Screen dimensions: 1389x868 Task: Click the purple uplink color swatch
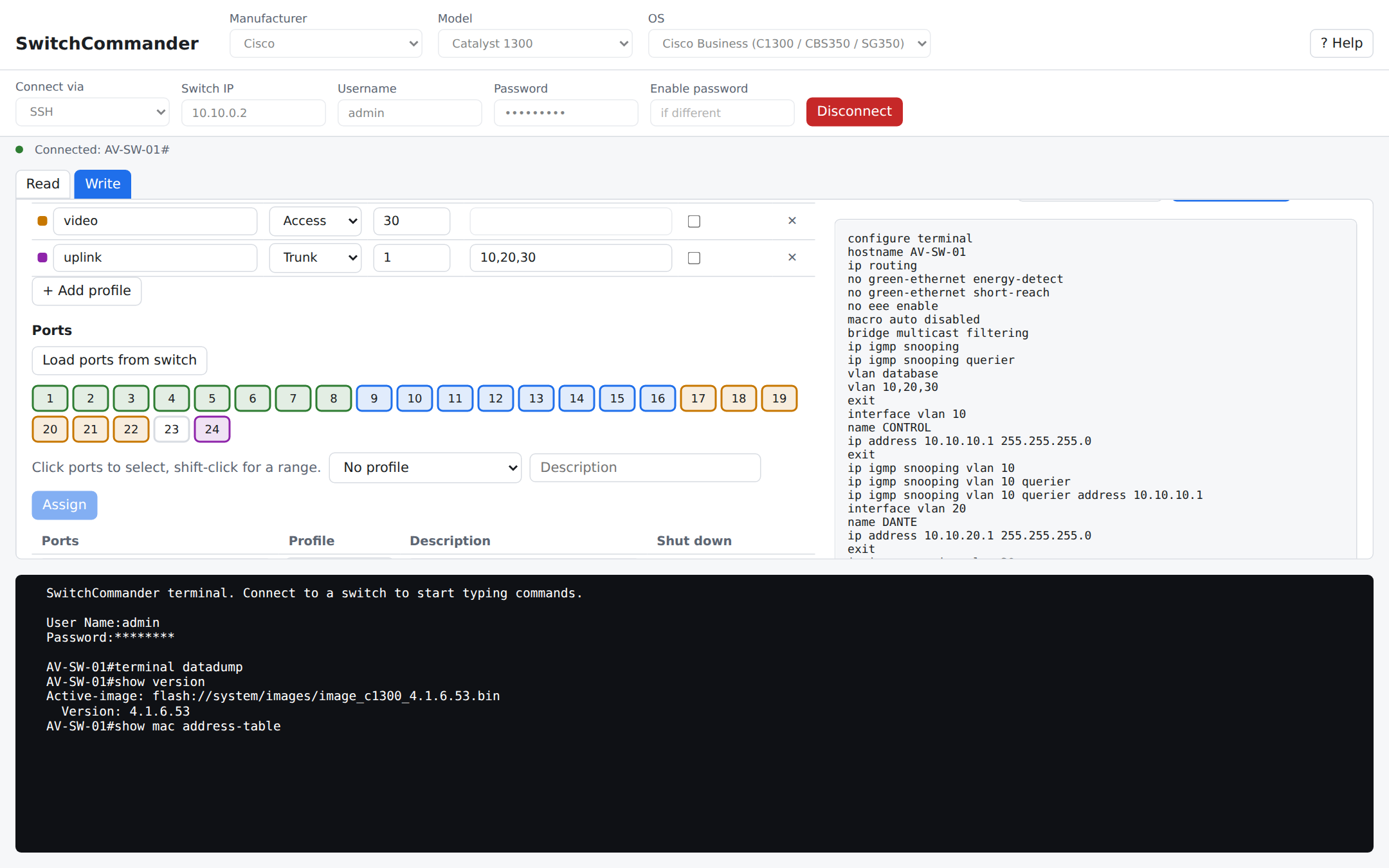click(x=42, y=257)
